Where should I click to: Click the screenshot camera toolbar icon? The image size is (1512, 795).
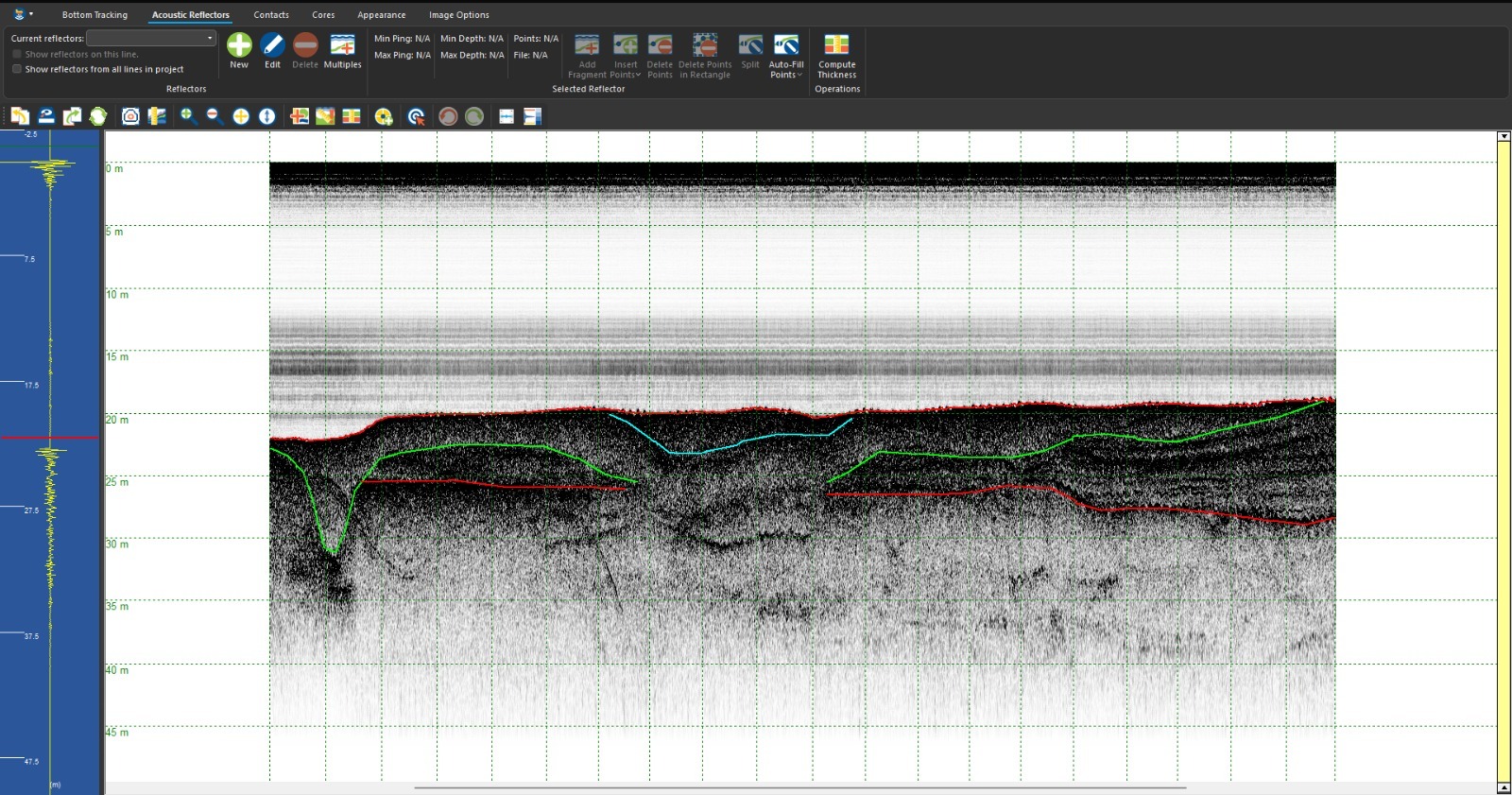click(130, 116)
